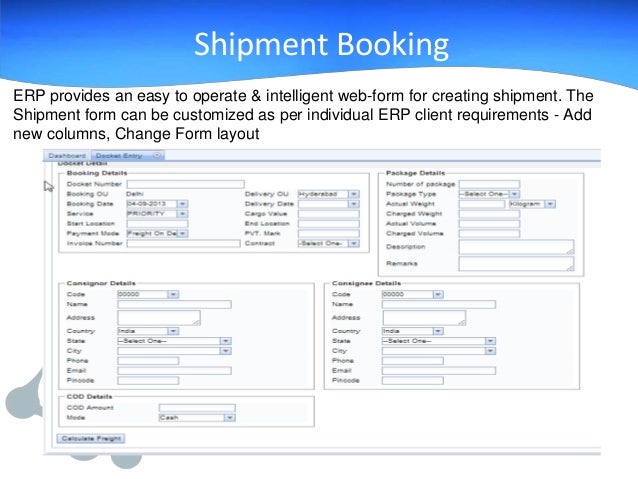Viewport: 638px width, 479px height.
Task: Click the Consignor Details section heading
Action: [x=101, y=283]
